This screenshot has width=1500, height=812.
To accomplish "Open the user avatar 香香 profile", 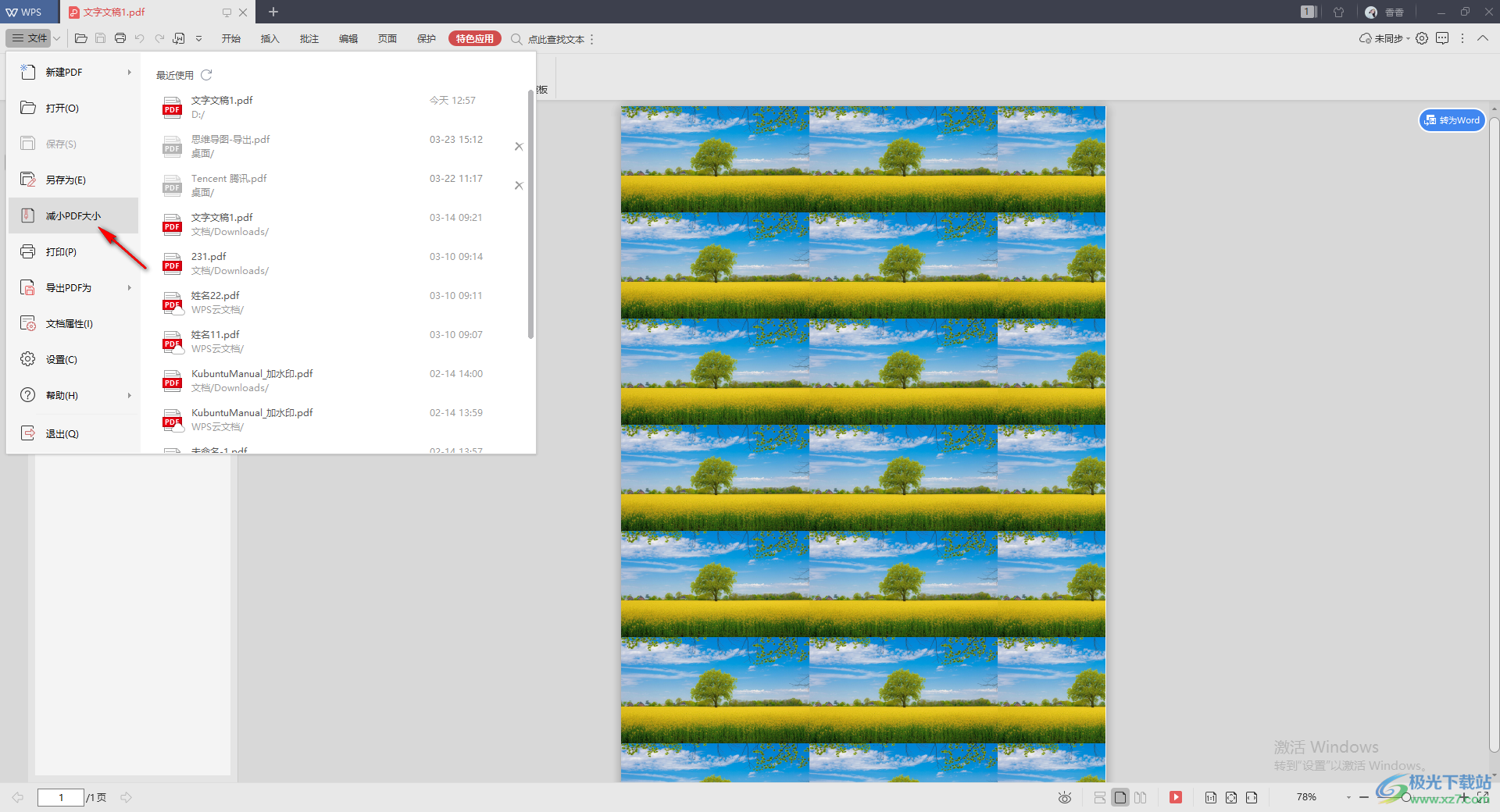I will 1386,12.
